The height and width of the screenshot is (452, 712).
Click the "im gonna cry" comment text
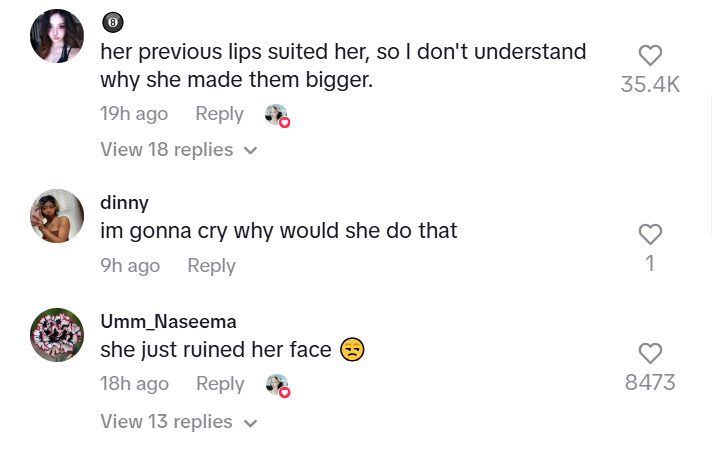click(x=278, y=231)
